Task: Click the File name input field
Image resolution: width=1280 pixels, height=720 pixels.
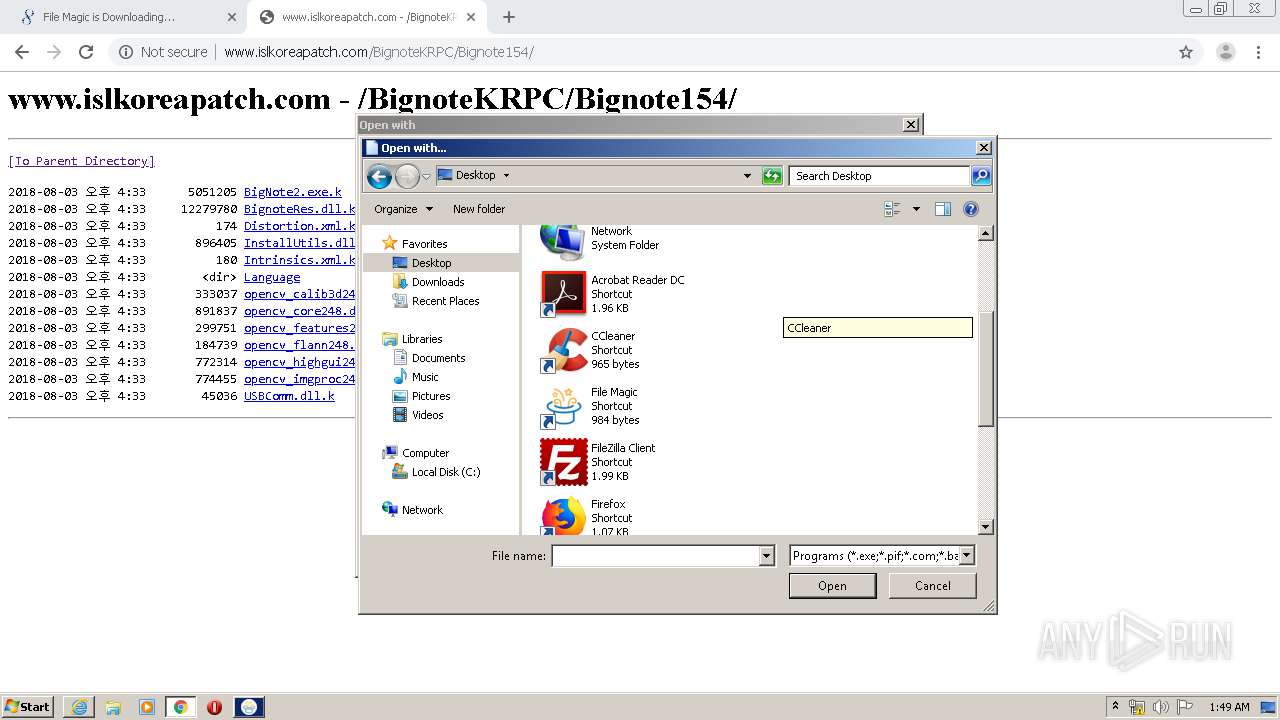Action: tap(656, 556)
